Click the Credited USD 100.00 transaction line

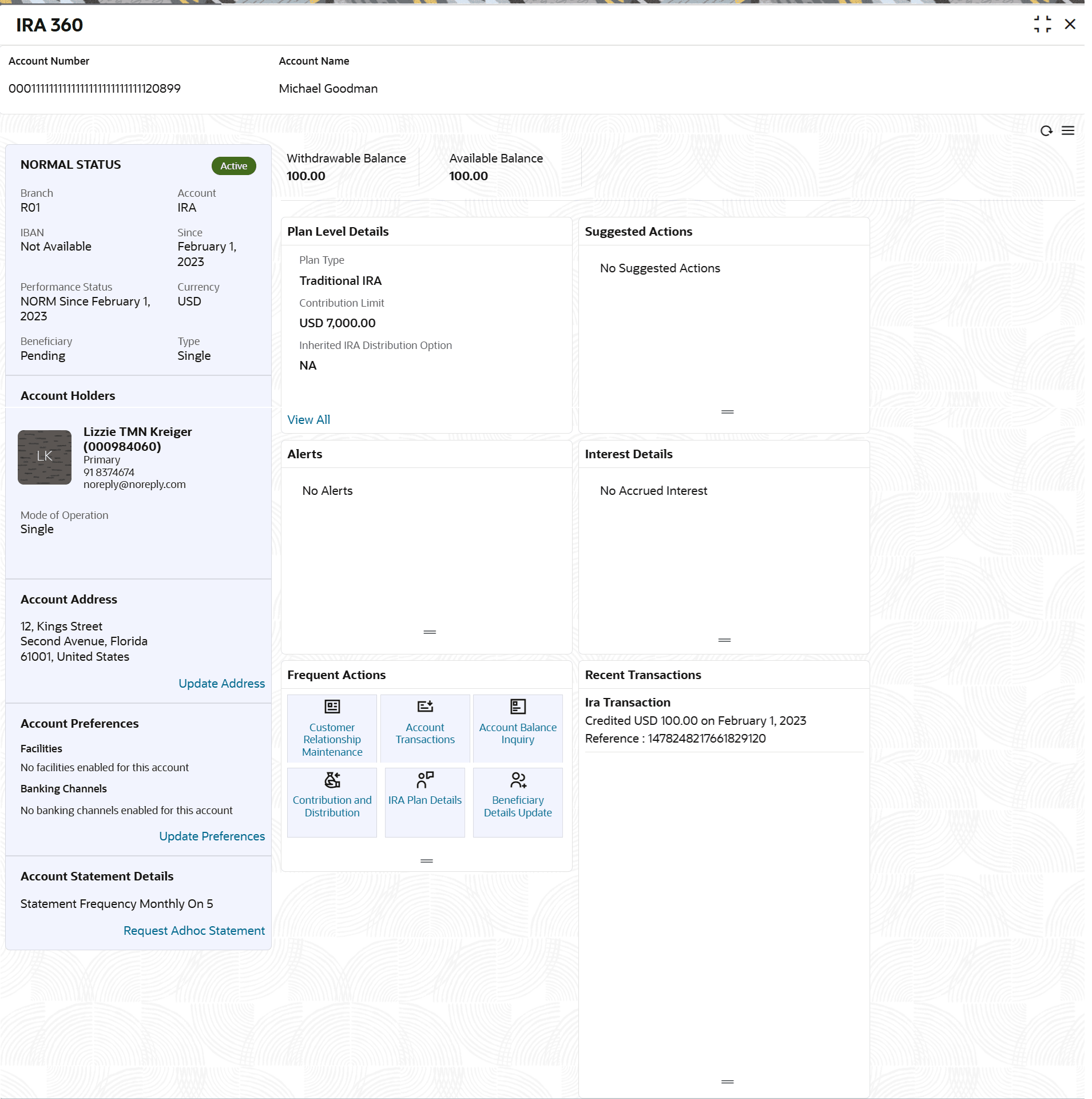(x=696, y=721)
